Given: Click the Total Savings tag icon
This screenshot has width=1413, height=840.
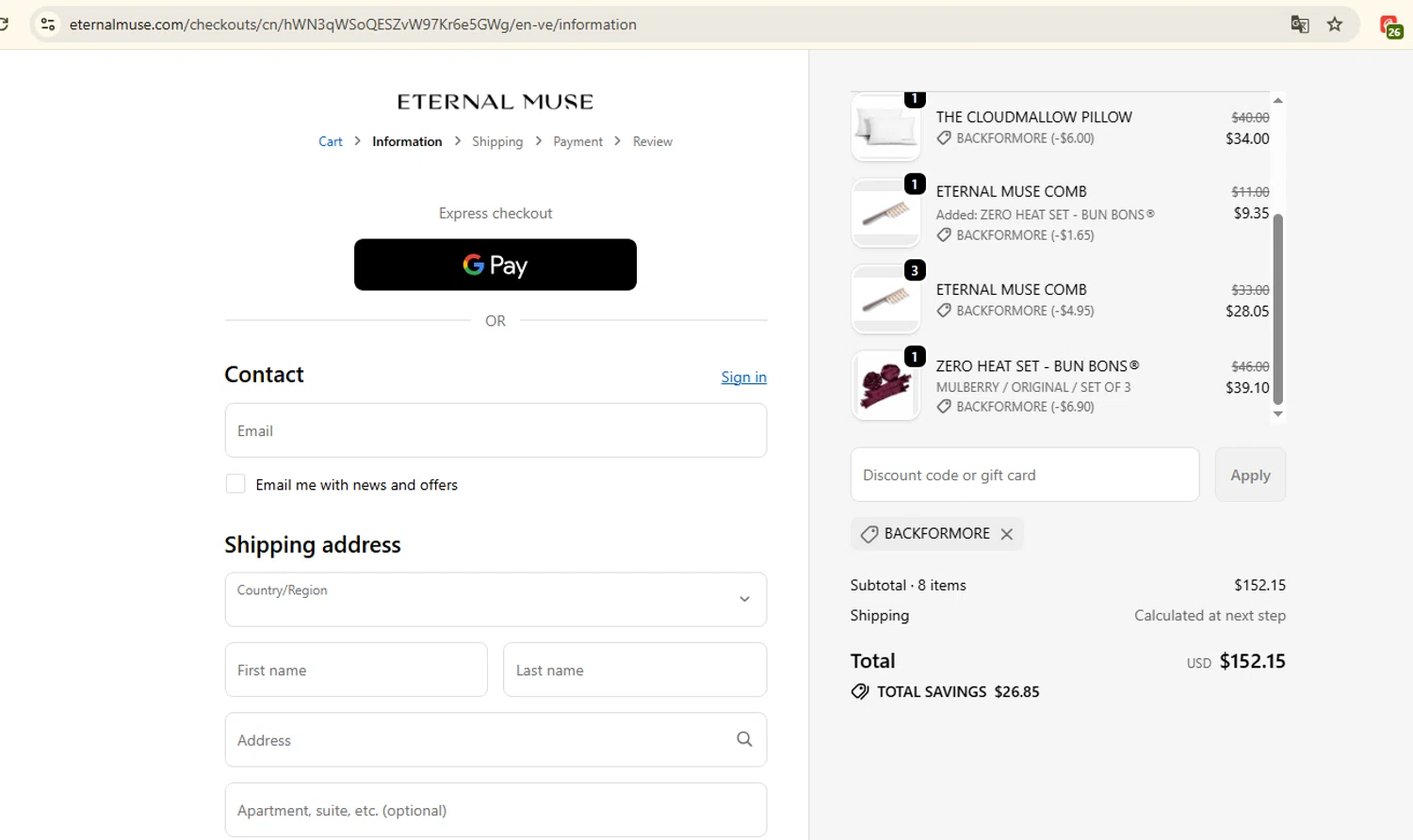Looking at the screenshot, I should (860, 691).
